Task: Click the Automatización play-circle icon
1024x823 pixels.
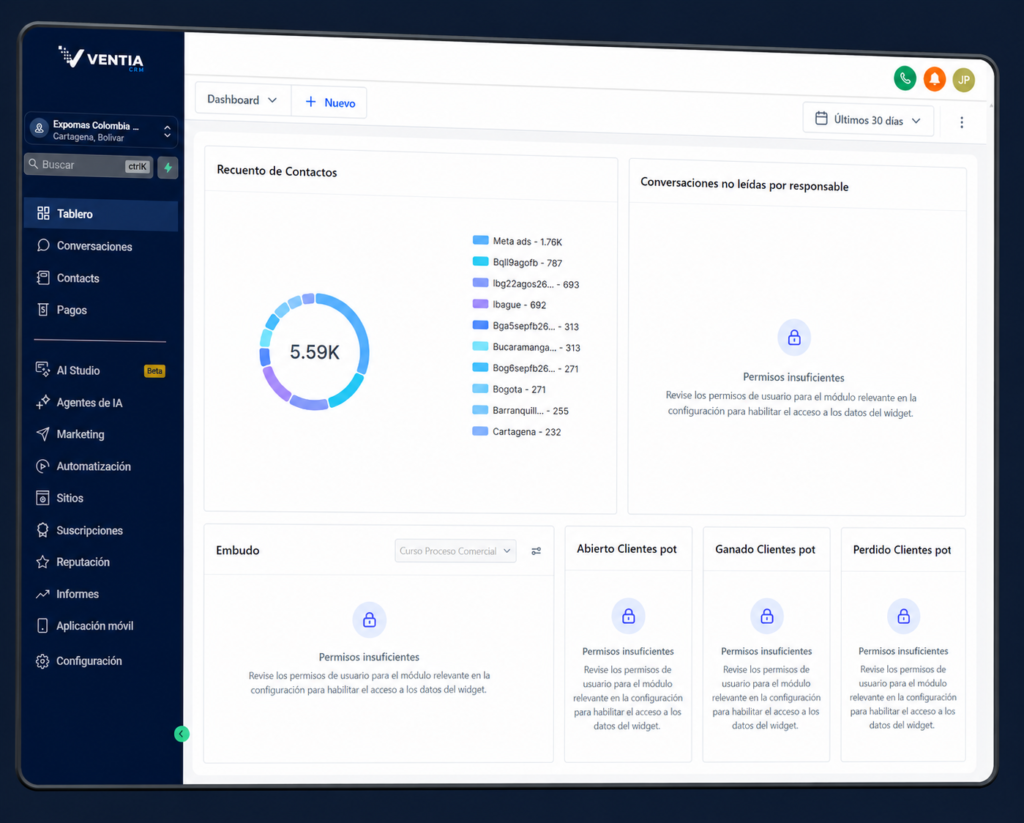Action: tap(42, 466)
